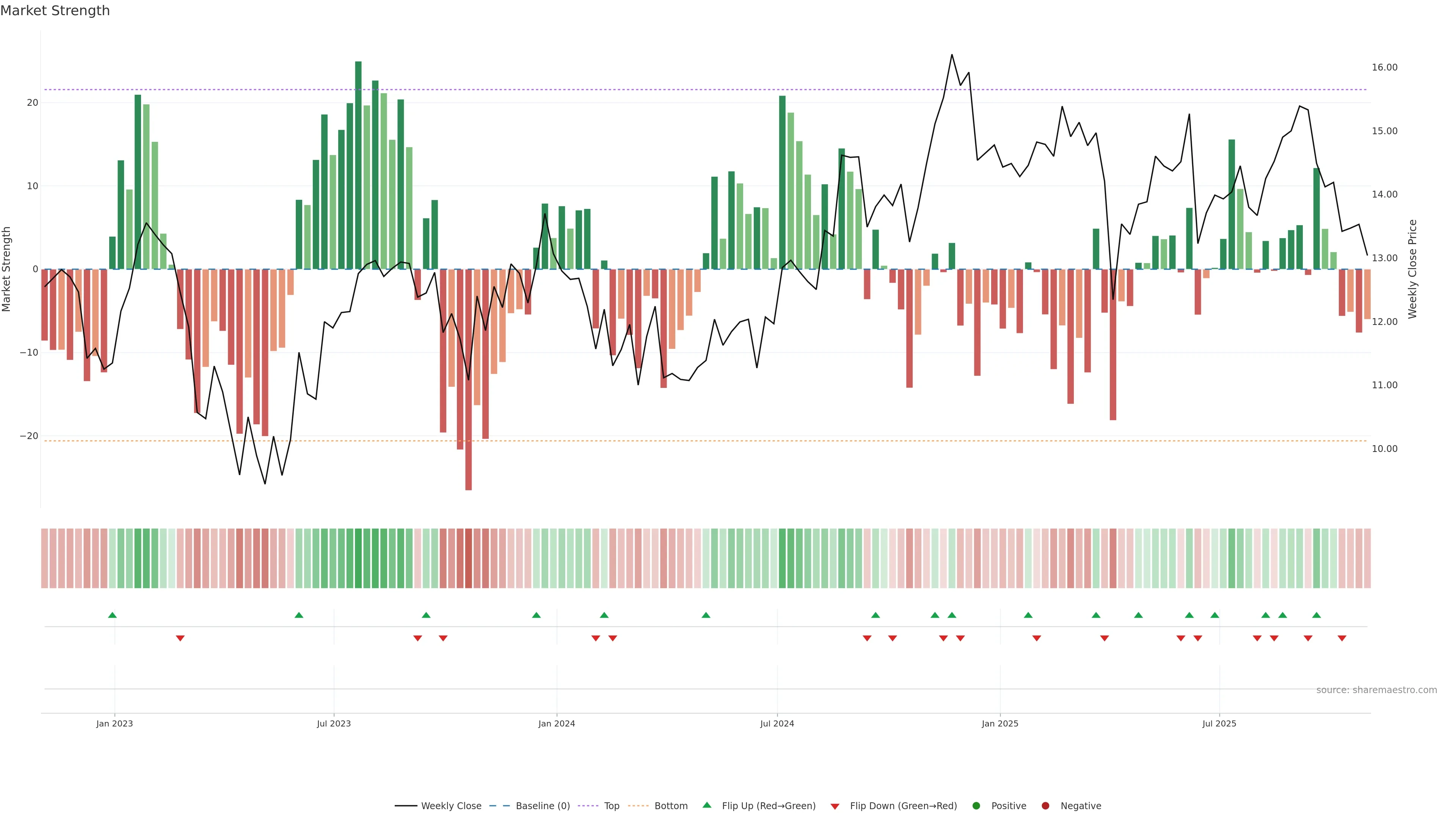Click the first red flip-down marker after Jan 2023
This screenshot has width=1456, height=819.
click(180, 638)
